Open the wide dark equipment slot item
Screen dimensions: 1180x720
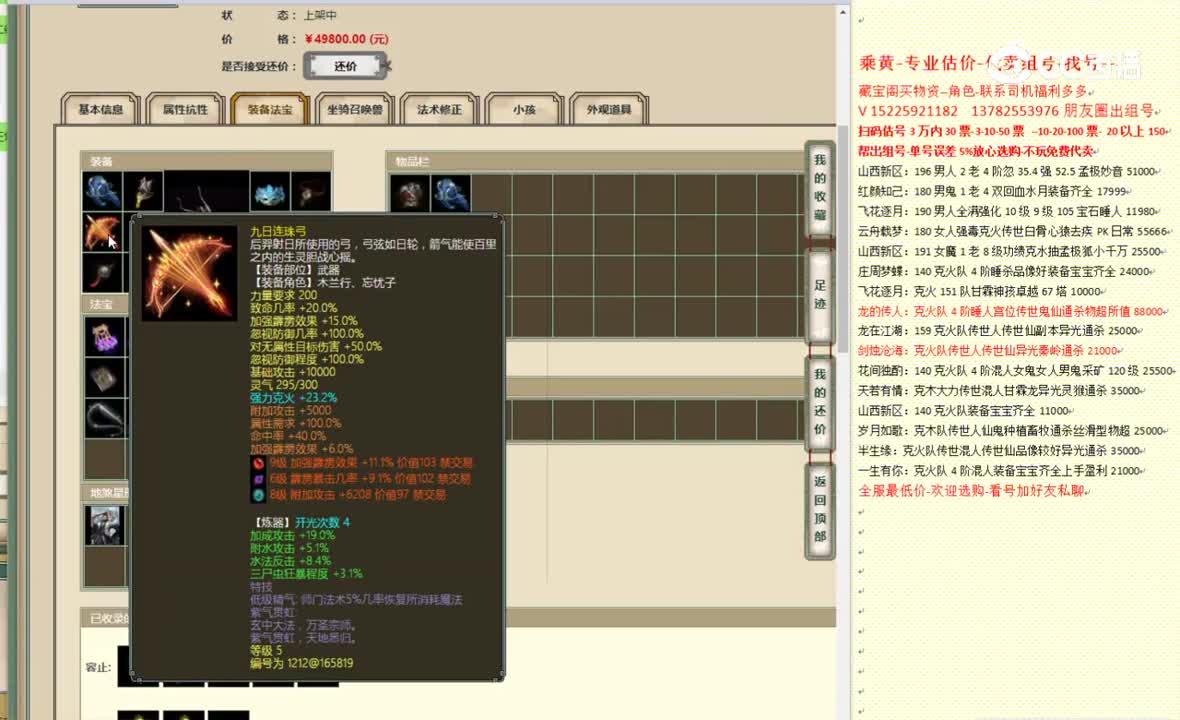(x=206, y=191)
